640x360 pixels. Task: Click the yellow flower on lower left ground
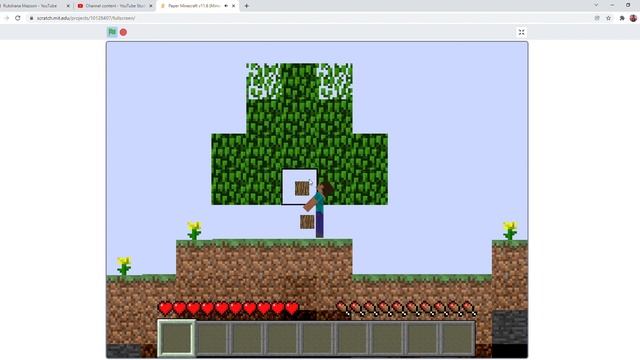coord(124,266)
